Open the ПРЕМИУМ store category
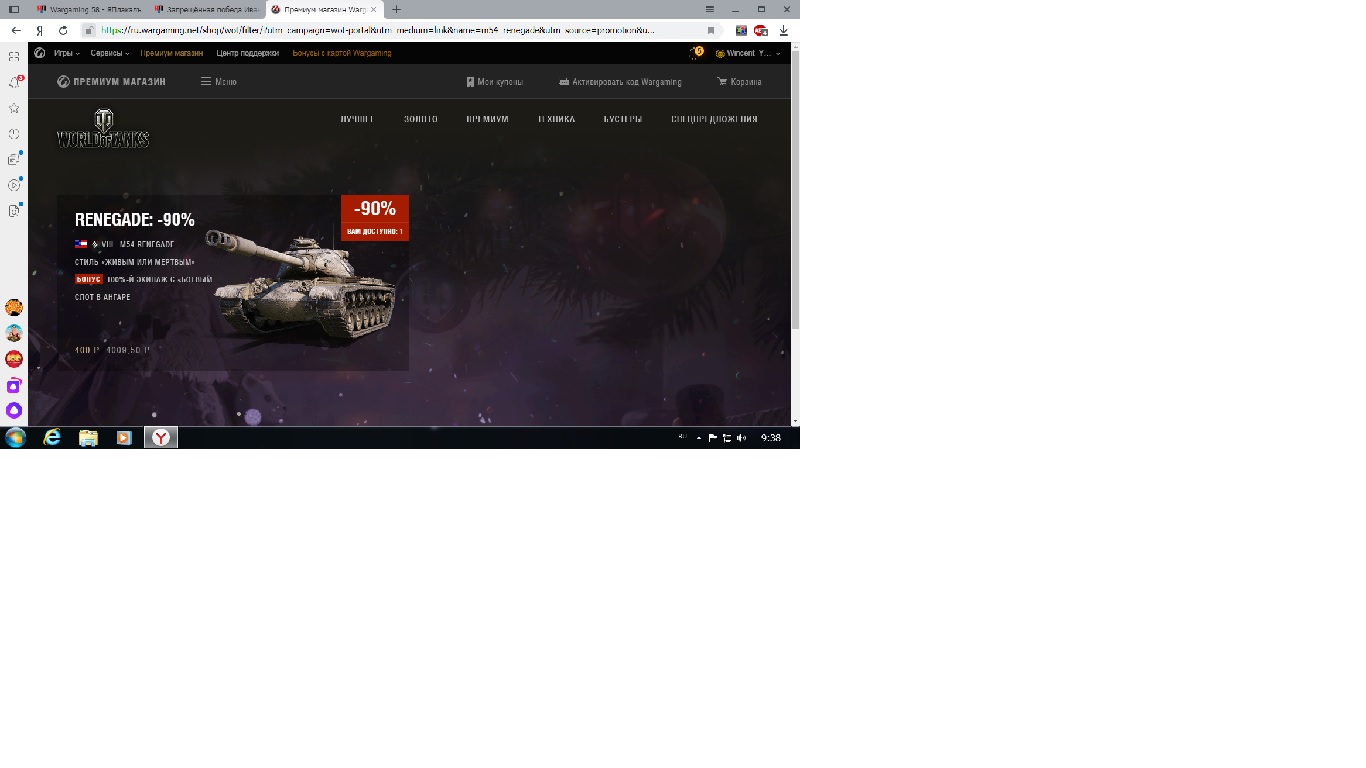 coord(487,119)
